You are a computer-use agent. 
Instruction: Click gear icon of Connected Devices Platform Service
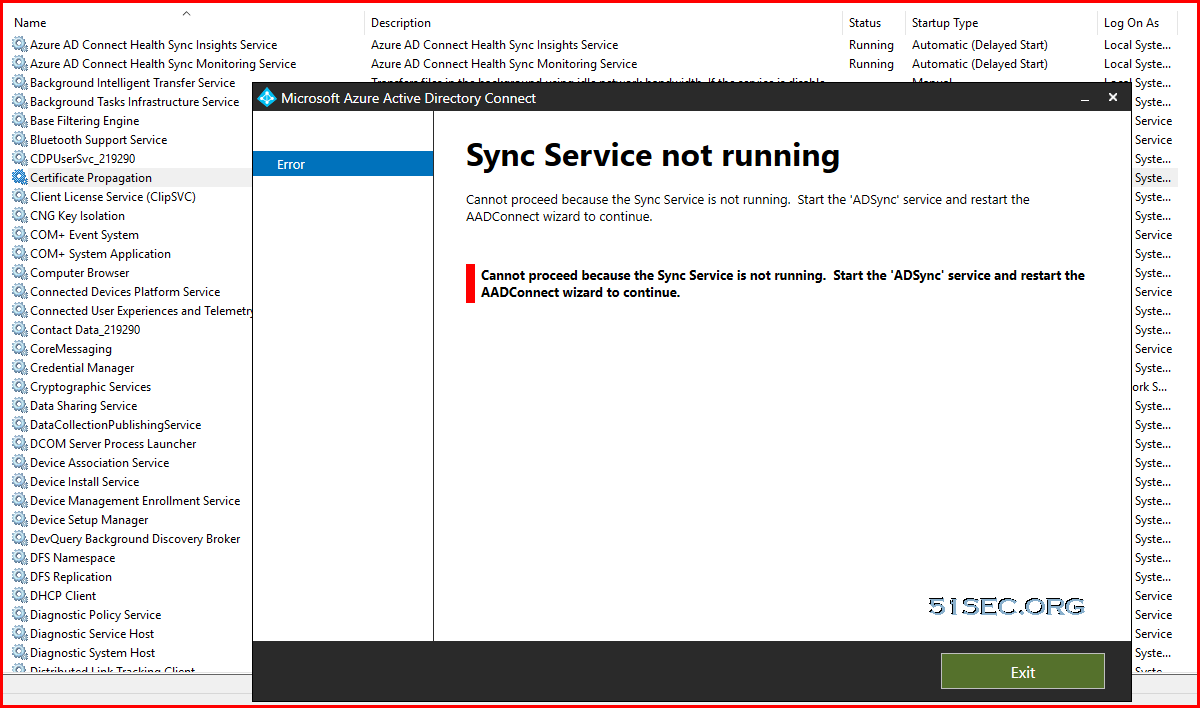point(20,292)
